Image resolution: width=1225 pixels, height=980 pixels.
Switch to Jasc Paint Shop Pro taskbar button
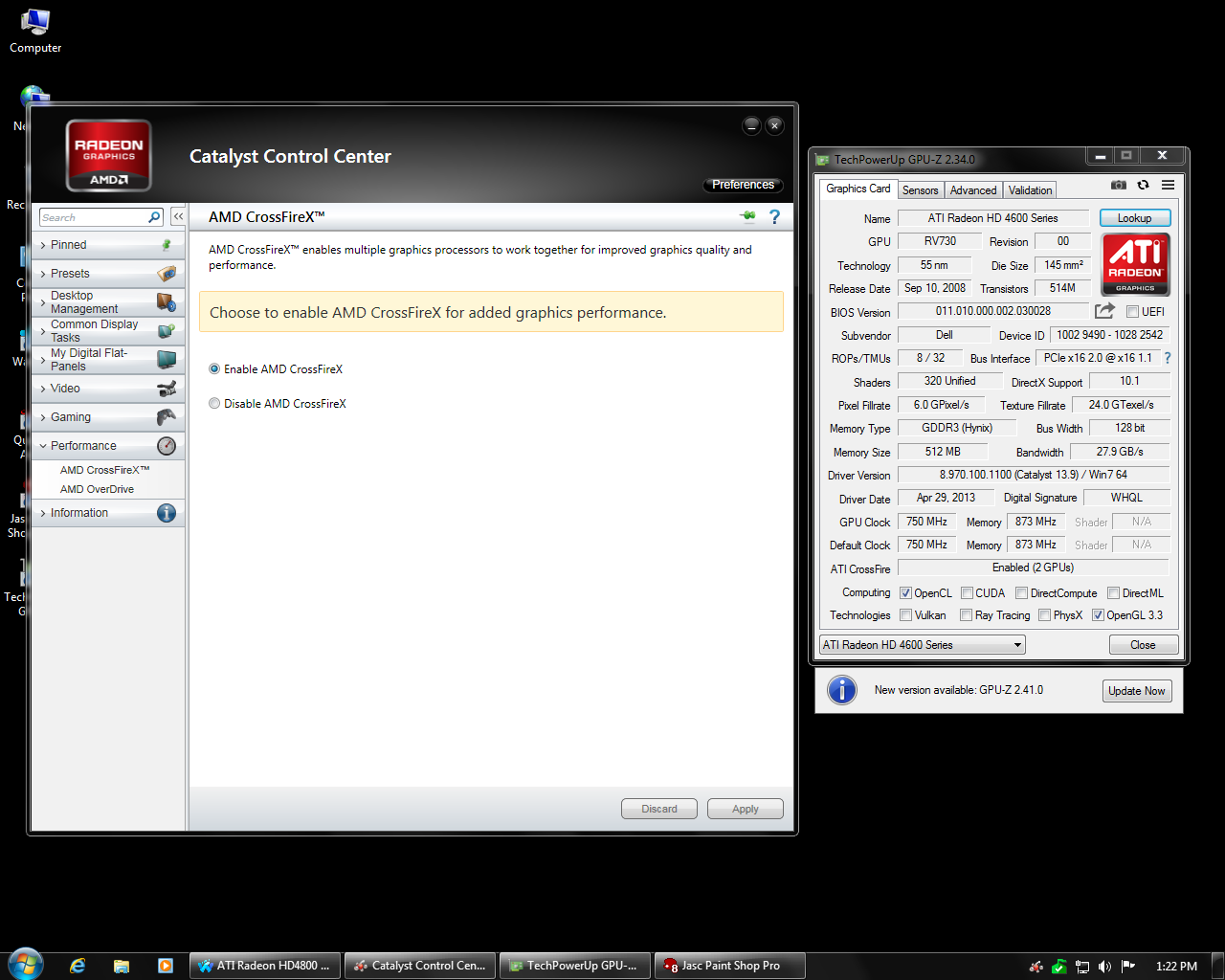pos(729,966)
